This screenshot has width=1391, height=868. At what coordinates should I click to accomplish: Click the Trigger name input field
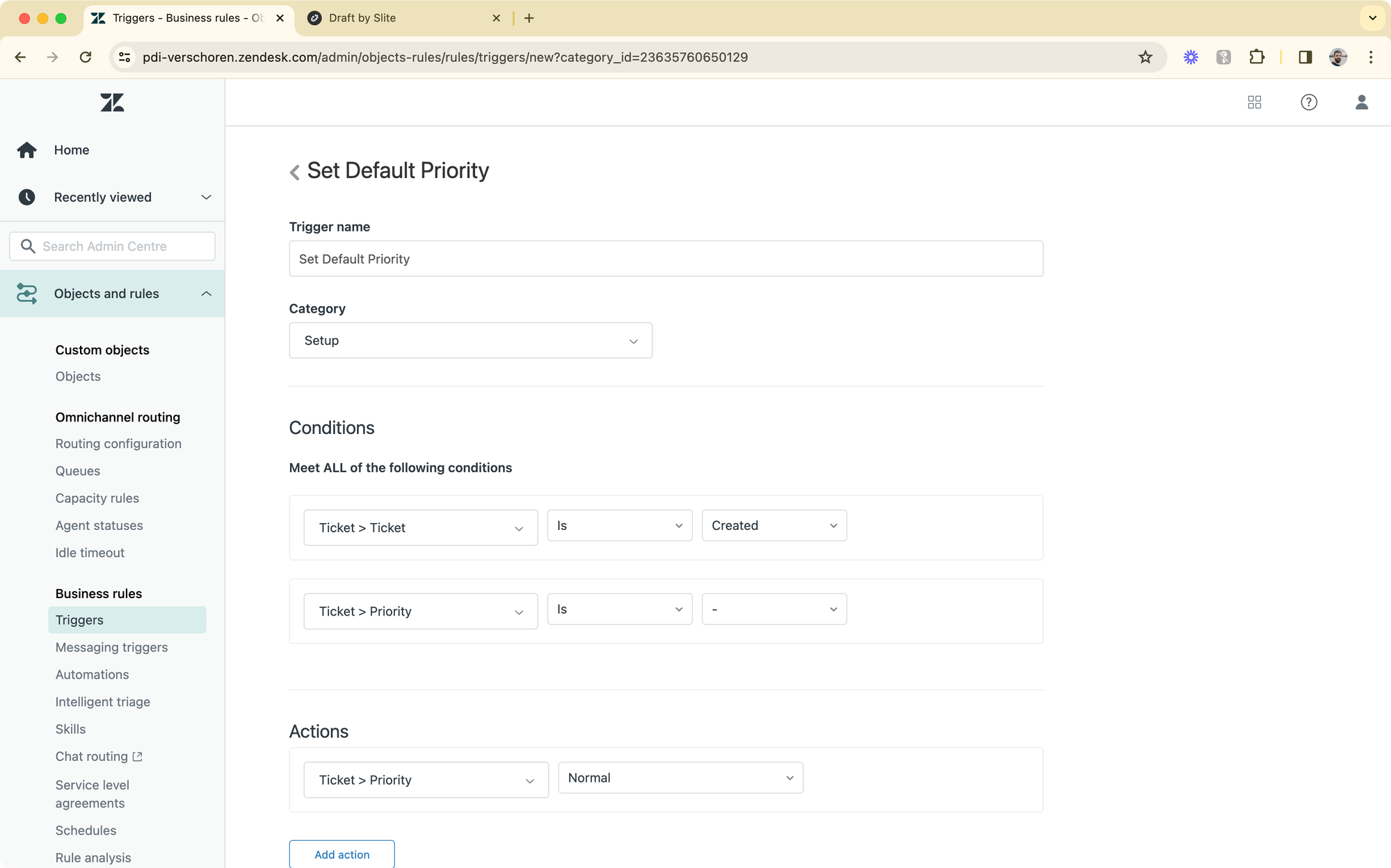[666, 259]
